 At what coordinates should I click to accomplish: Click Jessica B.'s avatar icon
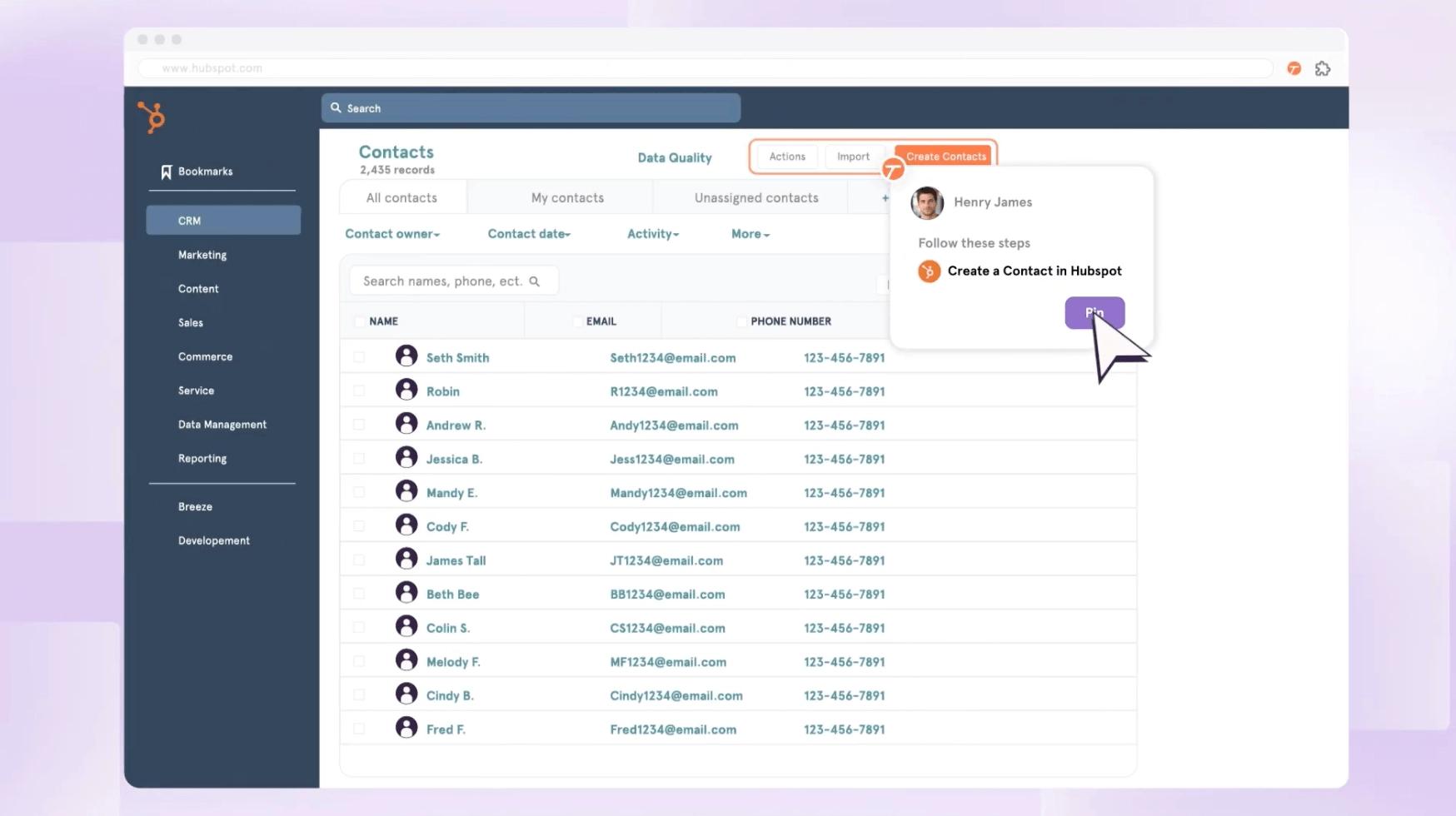point(406,457)
